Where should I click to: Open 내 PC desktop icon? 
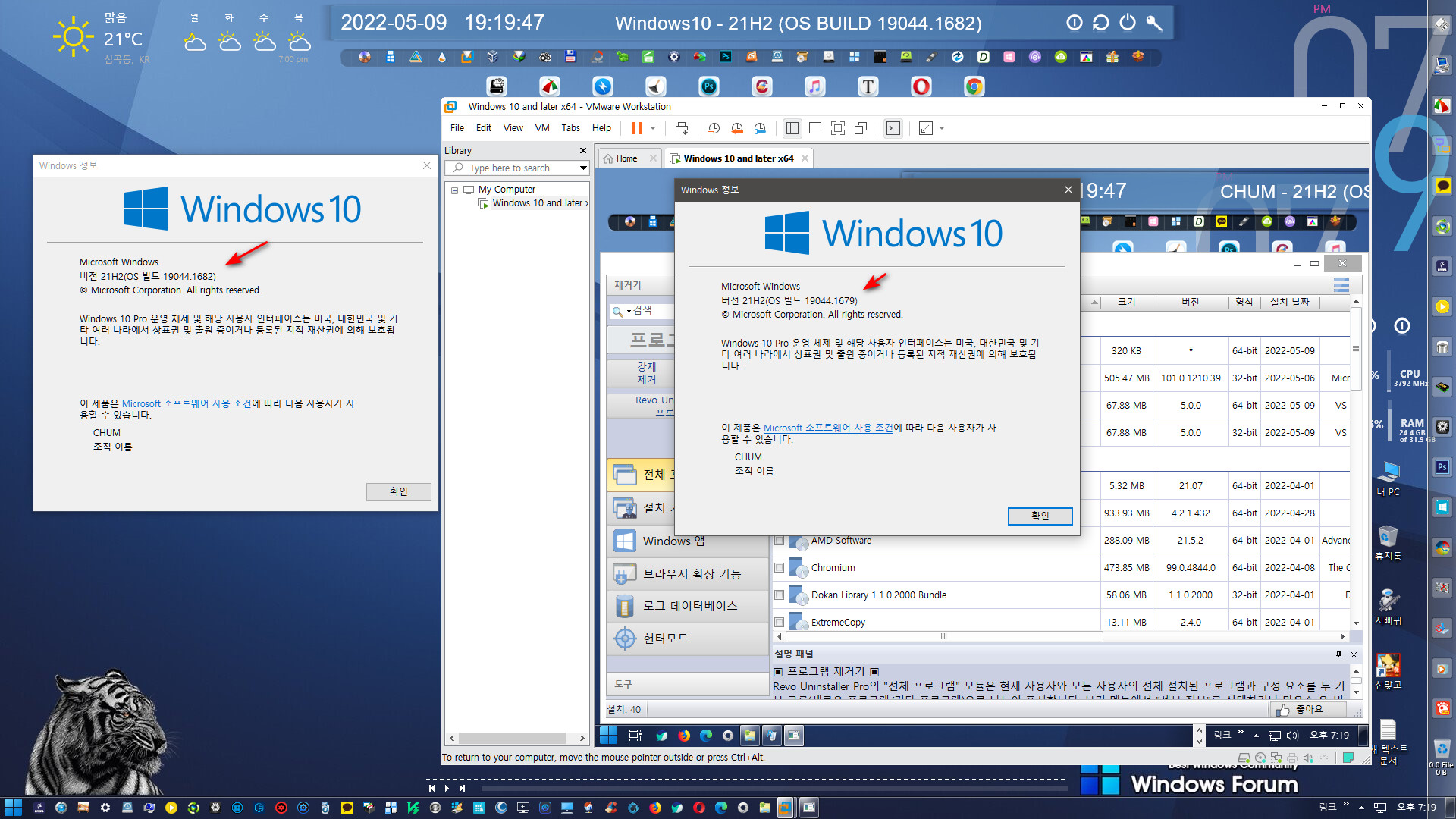coord(1389,478)
